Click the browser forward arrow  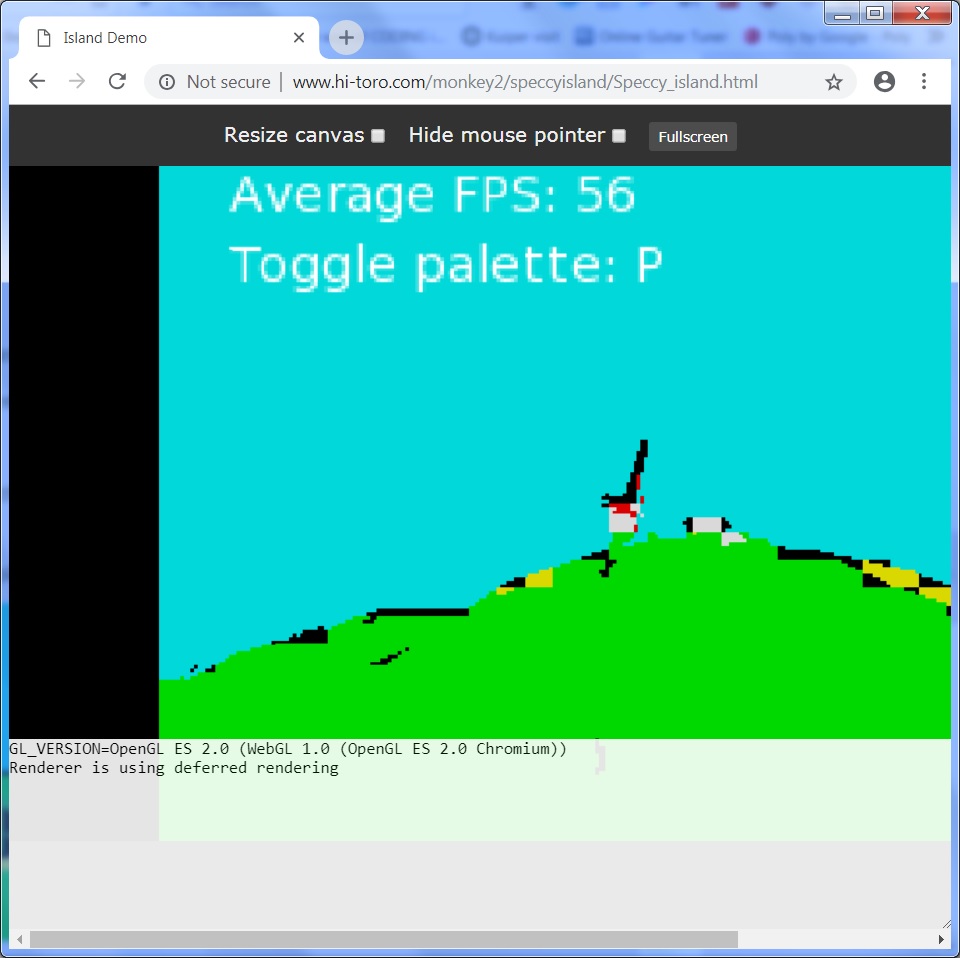(x=77, y=82)
